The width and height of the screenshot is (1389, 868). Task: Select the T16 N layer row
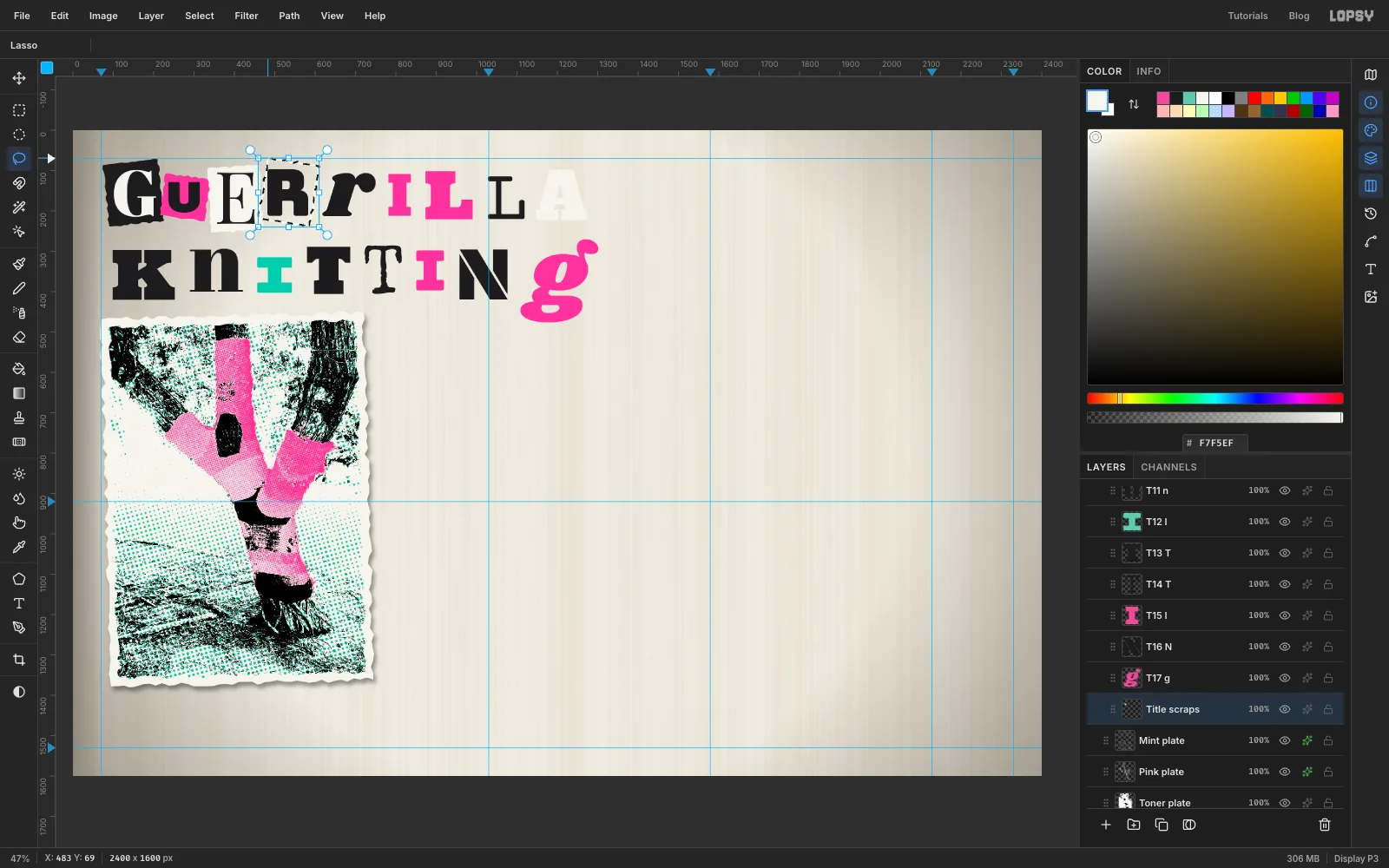click(x=1215, y=647)
